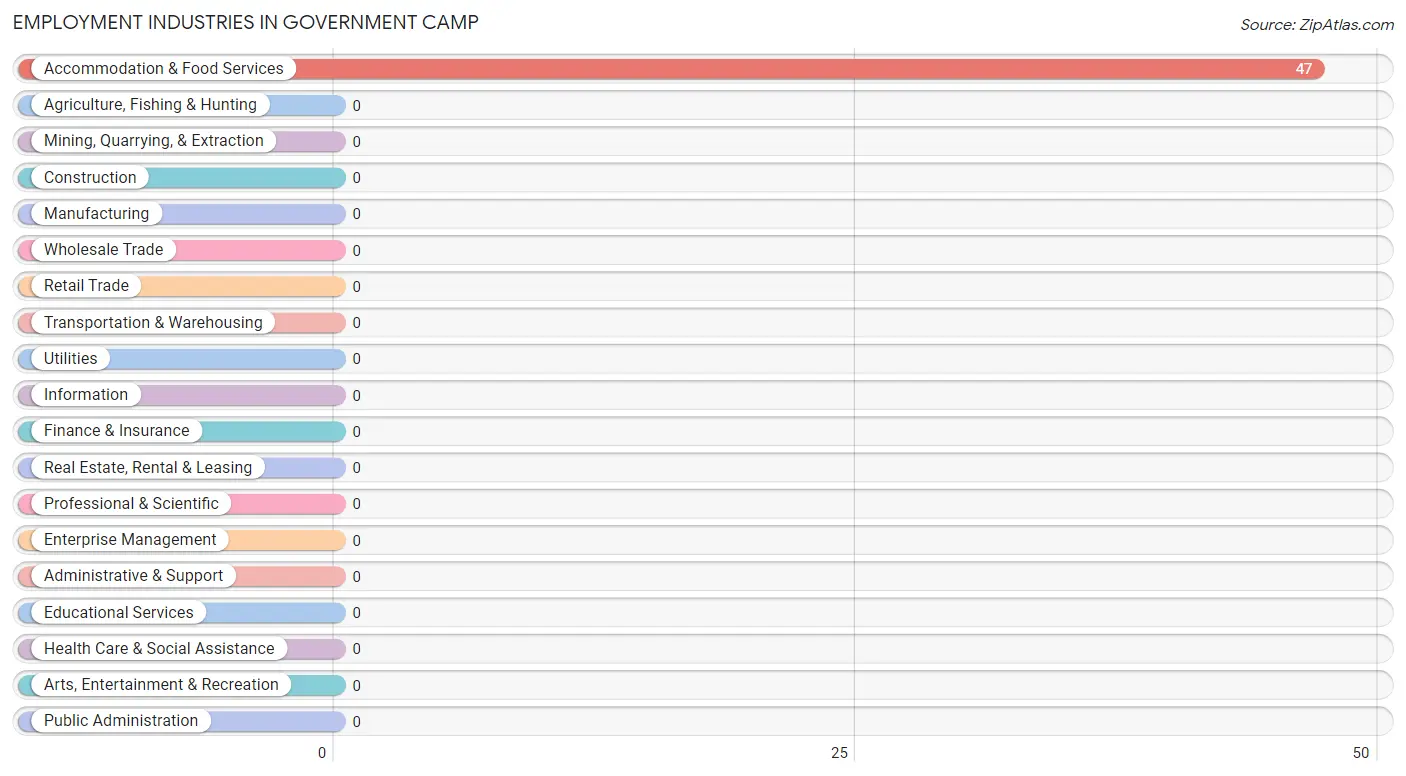Click the Administrative & Support label
Screen dimensions: 1406x776
pyautogui.click(x=134, y=576)
